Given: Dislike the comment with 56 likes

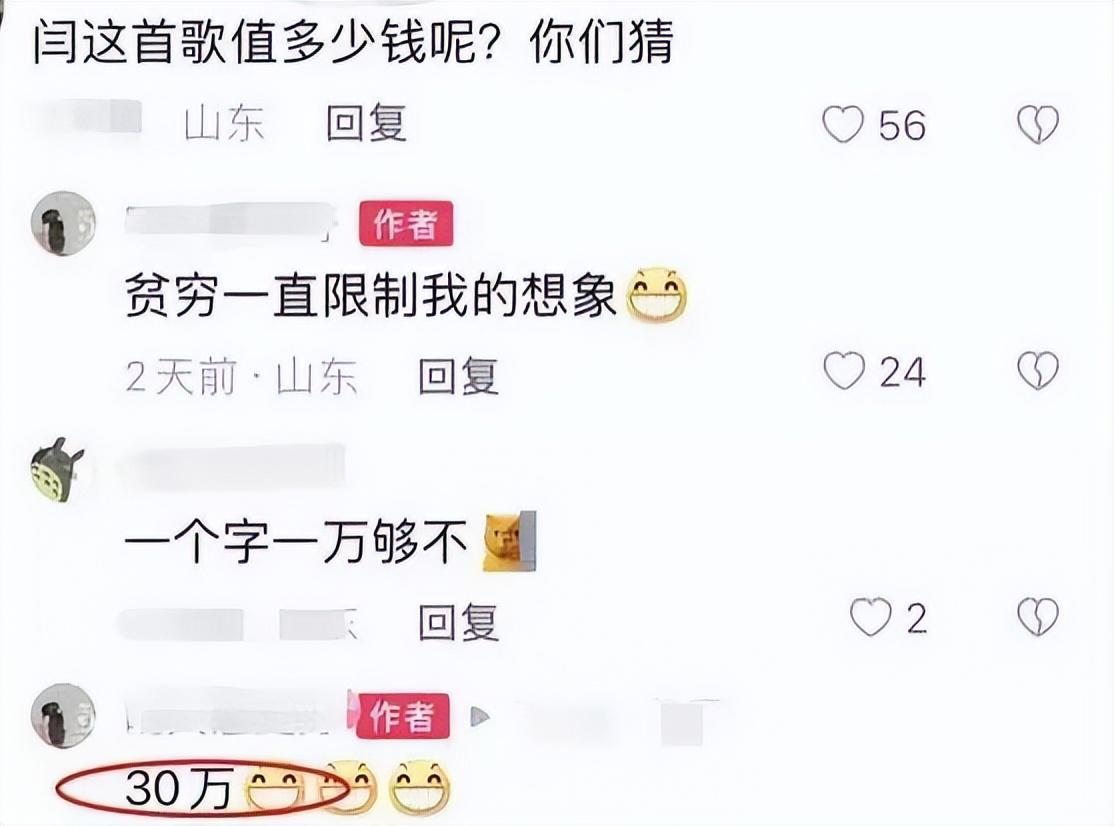Looking at the screenshot, I should (x=1038, y=125).
